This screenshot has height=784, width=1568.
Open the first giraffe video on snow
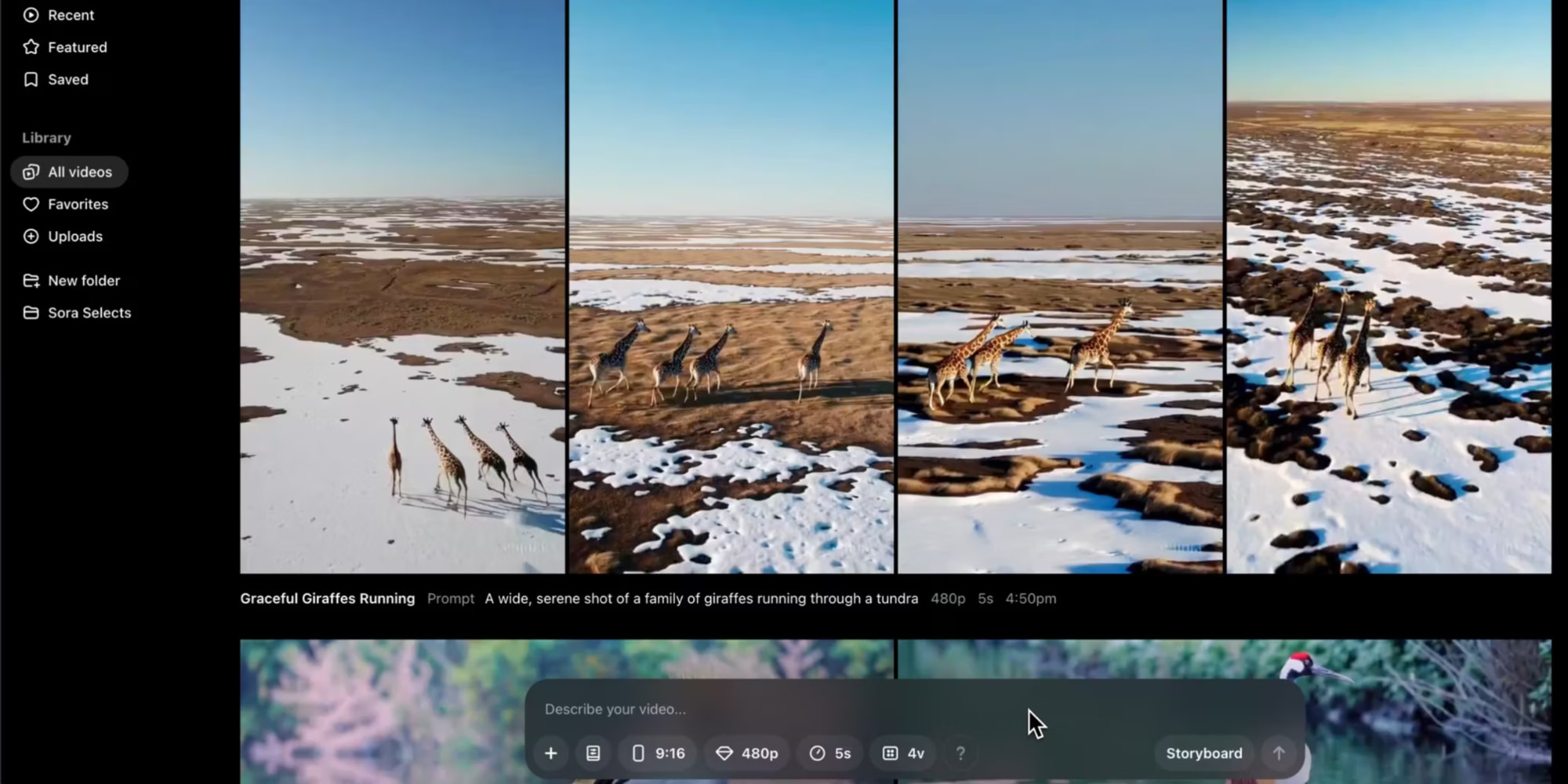402,314
